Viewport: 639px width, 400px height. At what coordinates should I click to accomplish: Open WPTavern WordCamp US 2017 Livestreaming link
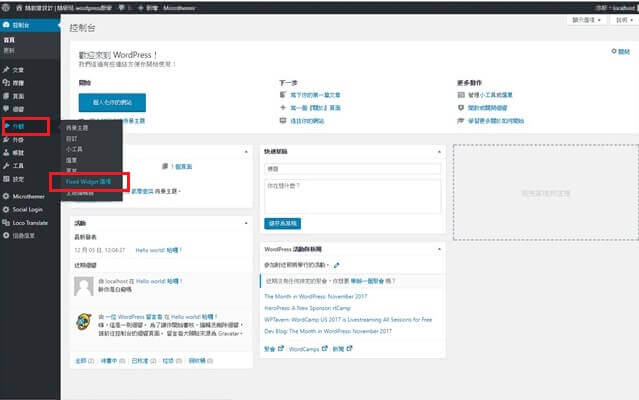point(348,320)
